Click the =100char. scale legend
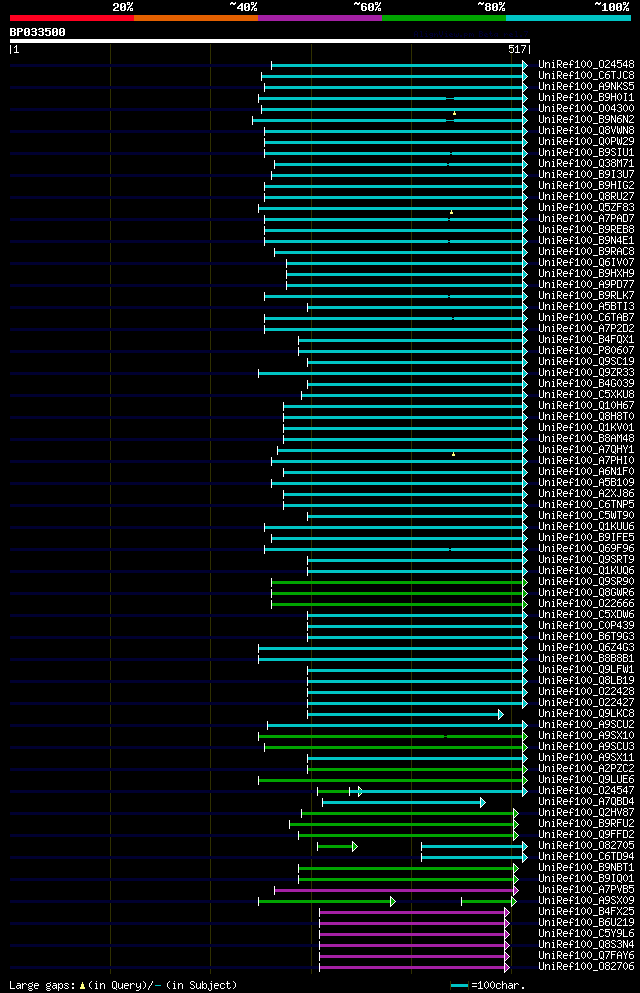Image resolution: width=640 pixels, height=993 pixels. pyautogui.click(x=488, y=985)
